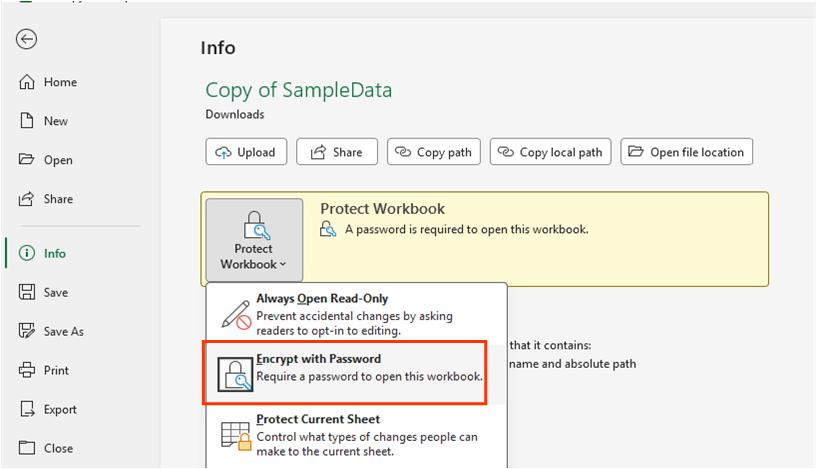Expand the Protect Workbook dropdown button

pos(254,240)
